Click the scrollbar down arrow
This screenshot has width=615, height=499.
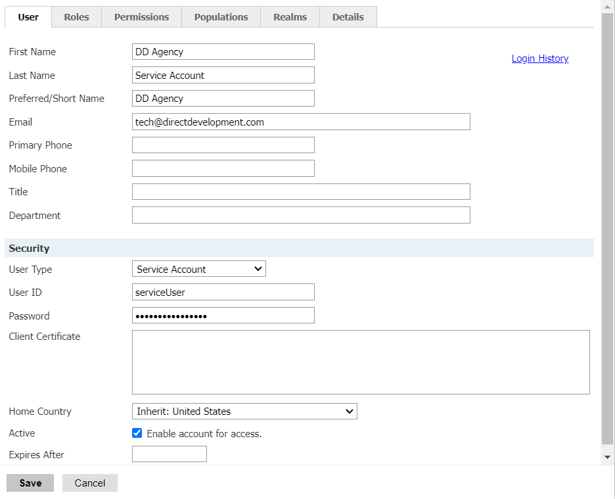[608, 457]
